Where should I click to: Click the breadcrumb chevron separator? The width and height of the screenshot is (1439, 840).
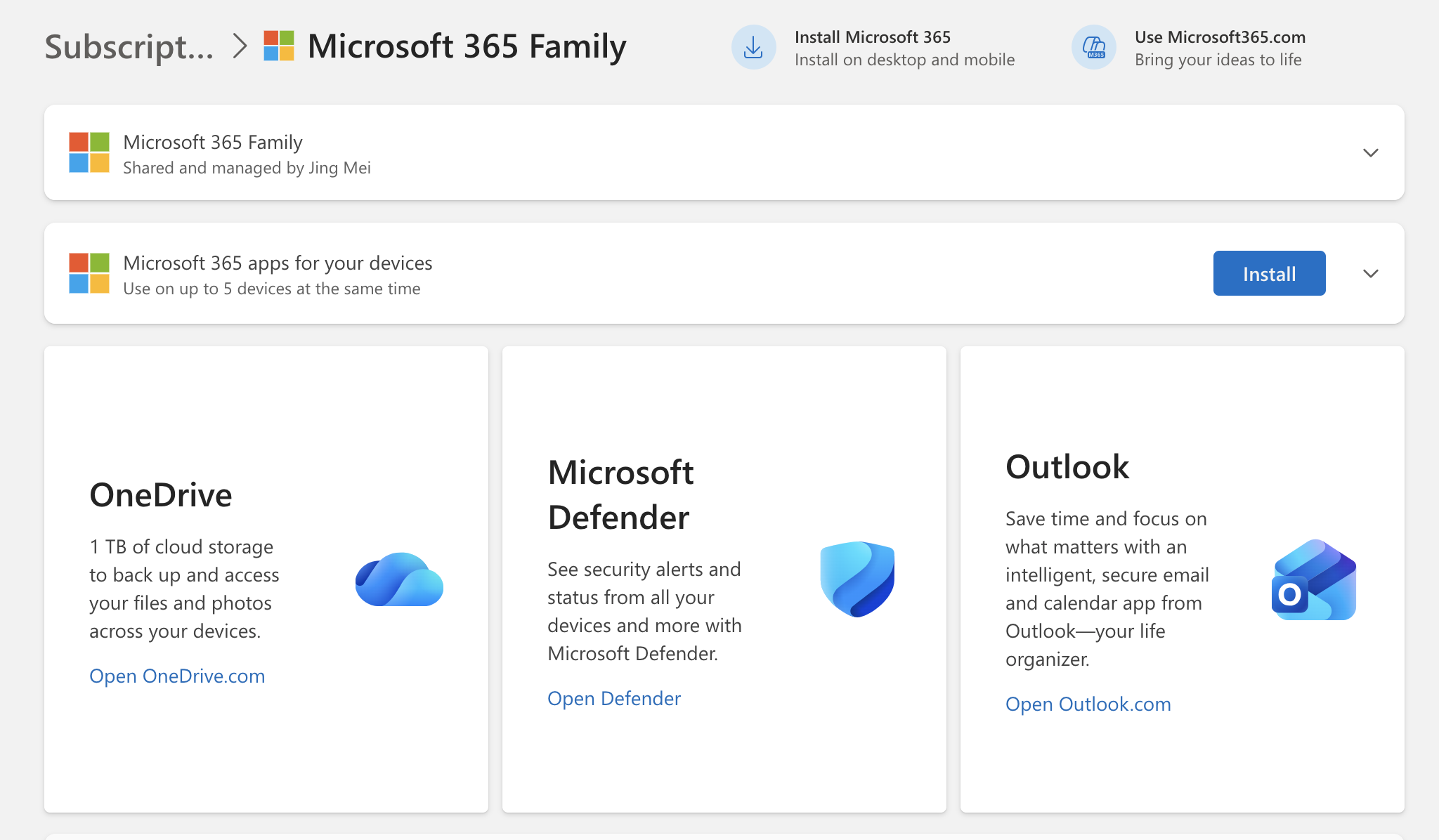[240, 47]
